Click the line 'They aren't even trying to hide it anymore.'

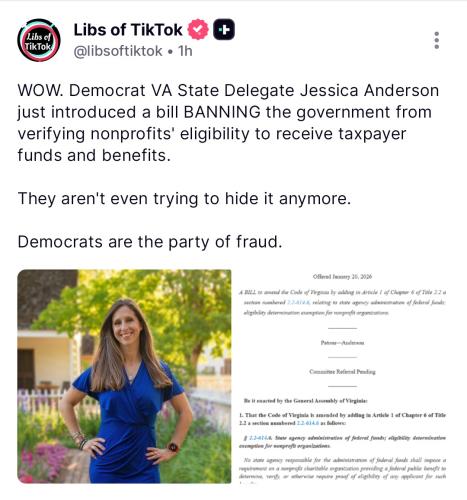[184, 199]
